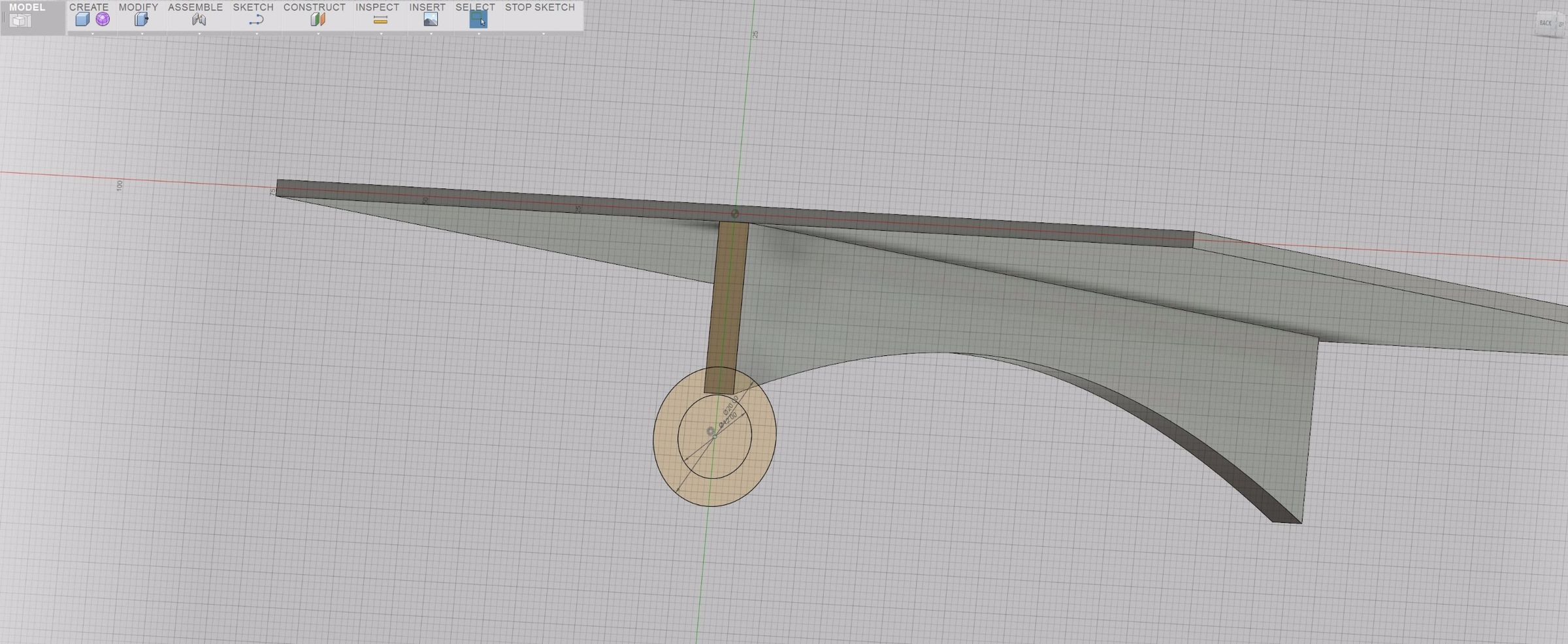Viewport: 1568px width, 644px height.
Task: Select the MODEL workspace cube icon
Action: pyautogui.click(x=20, y=20)
